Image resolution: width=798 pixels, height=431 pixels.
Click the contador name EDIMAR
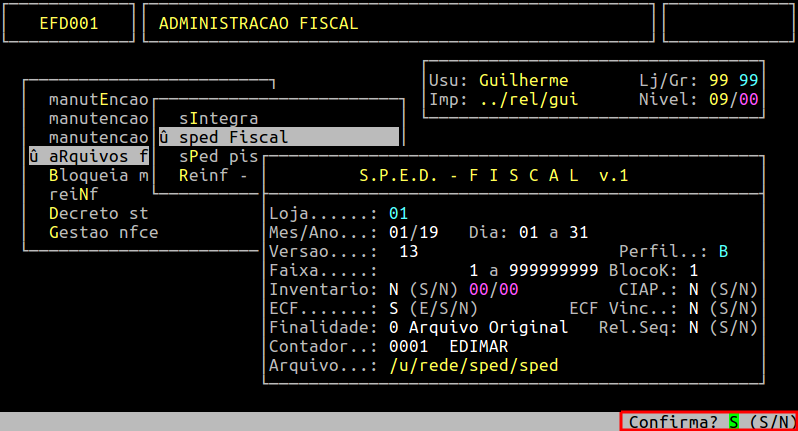tap(478, 347)
